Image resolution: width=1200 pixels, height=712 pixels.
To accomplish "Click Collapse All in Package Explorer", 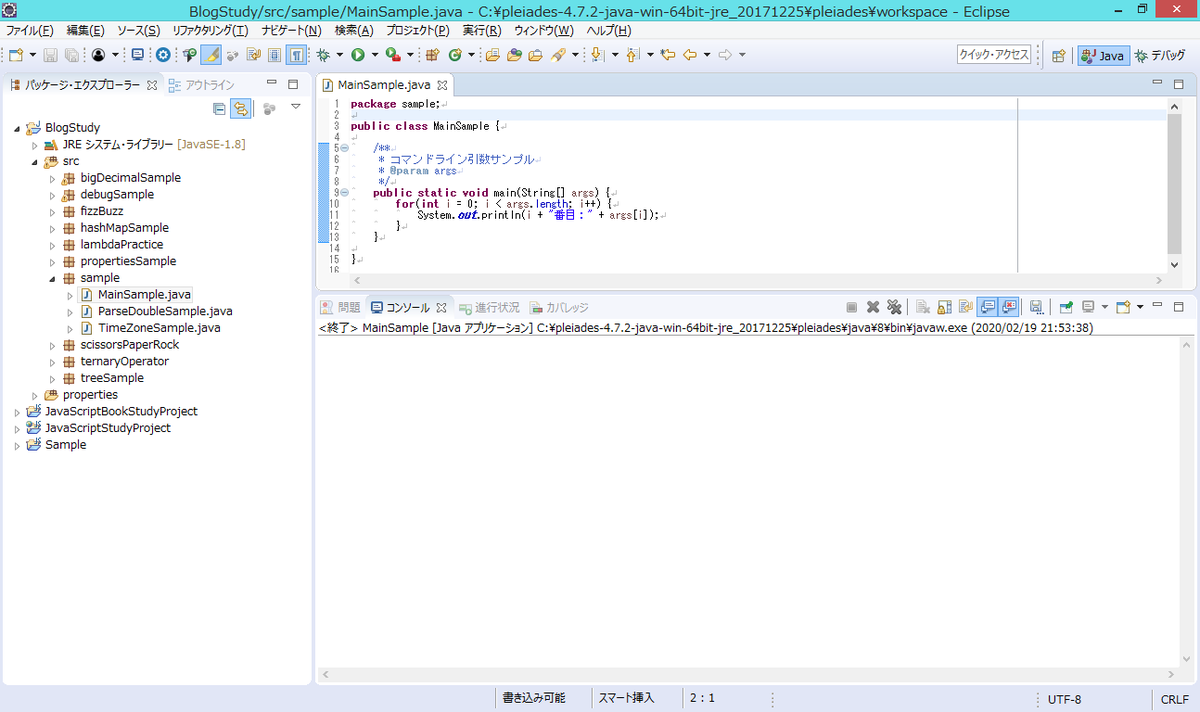I will 220,108.
